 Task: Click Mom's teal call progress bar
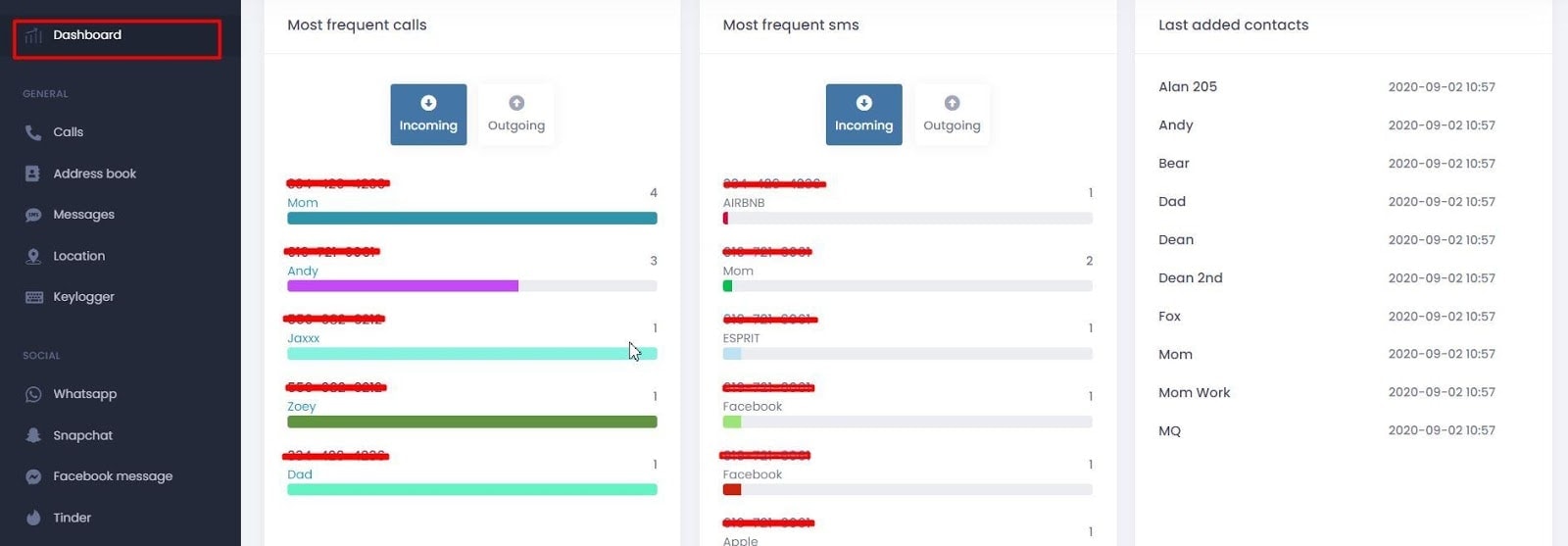[471, 219]
